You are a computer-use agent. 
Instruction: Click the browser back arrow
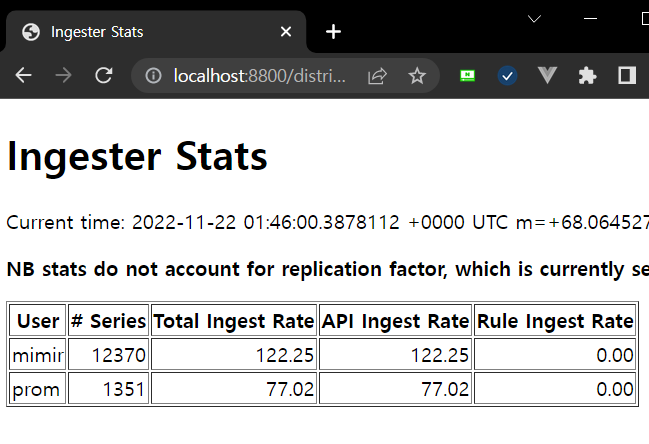click(24, 76)
